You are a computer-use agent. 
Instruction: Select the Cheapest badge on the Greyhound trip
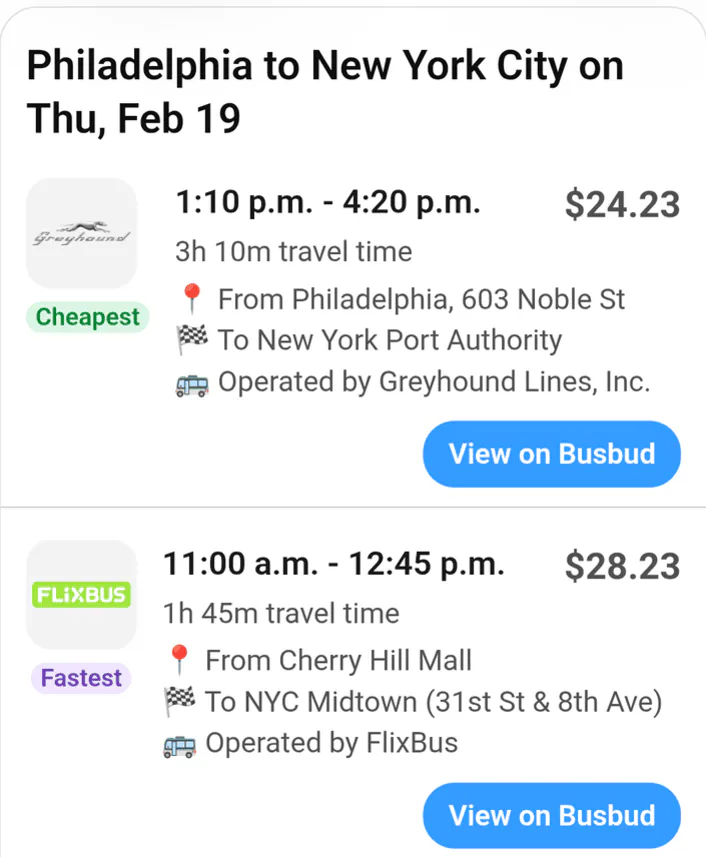point(87,317)
